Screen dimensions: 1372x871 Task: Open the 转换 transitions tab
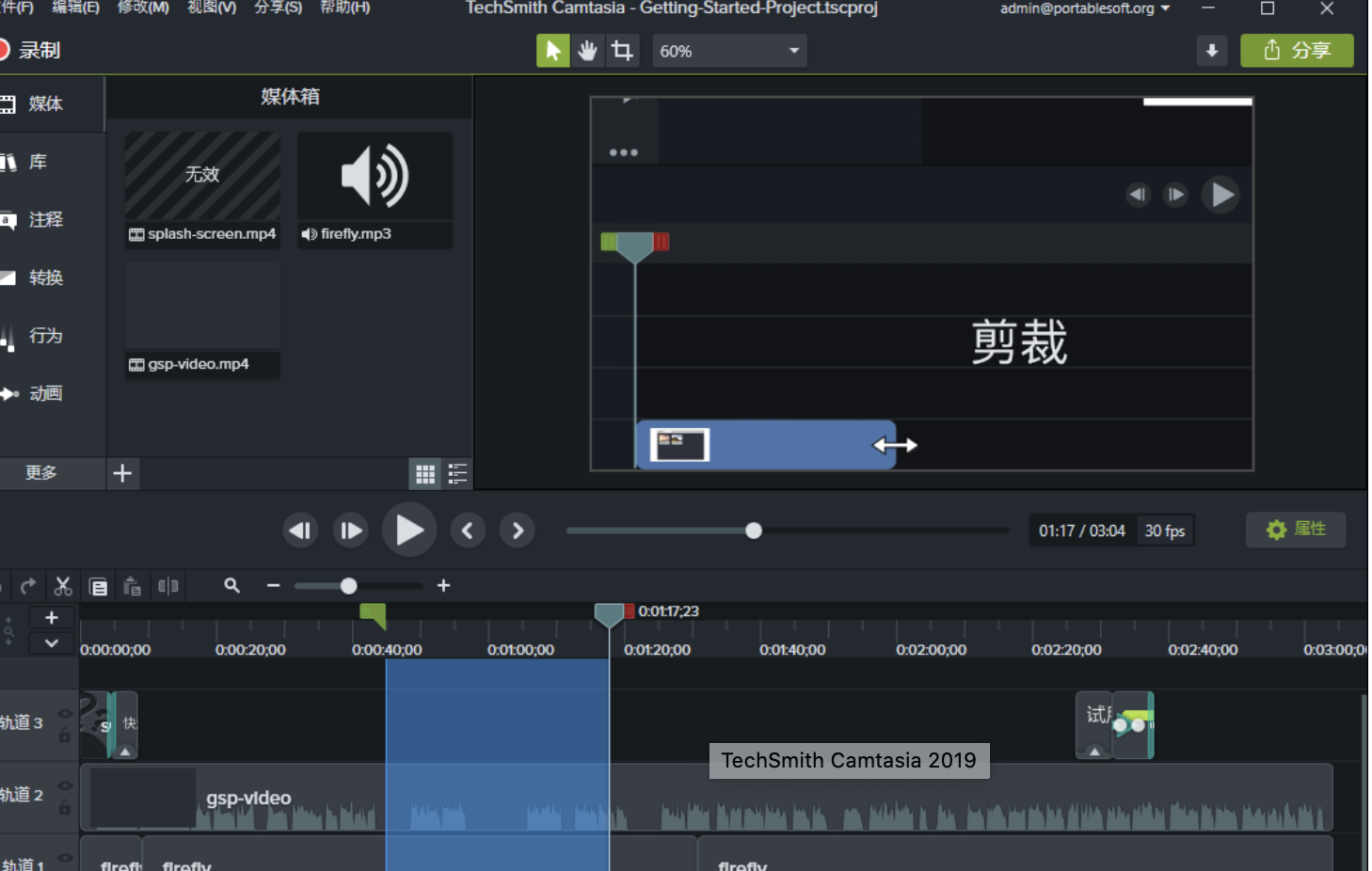click(x=45, y=278)
